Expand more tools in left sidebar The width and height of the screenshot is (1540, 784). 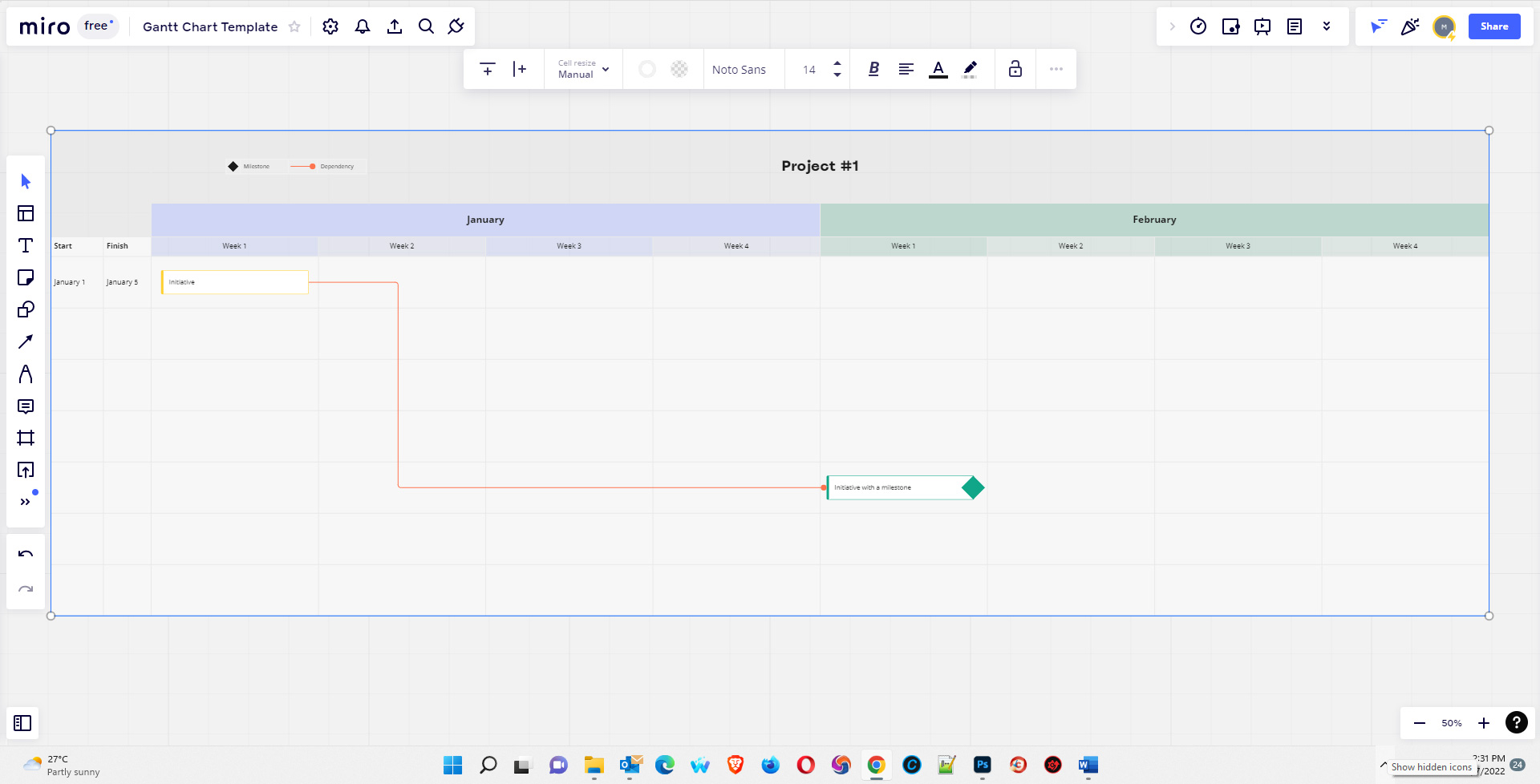tap(26, 502)
